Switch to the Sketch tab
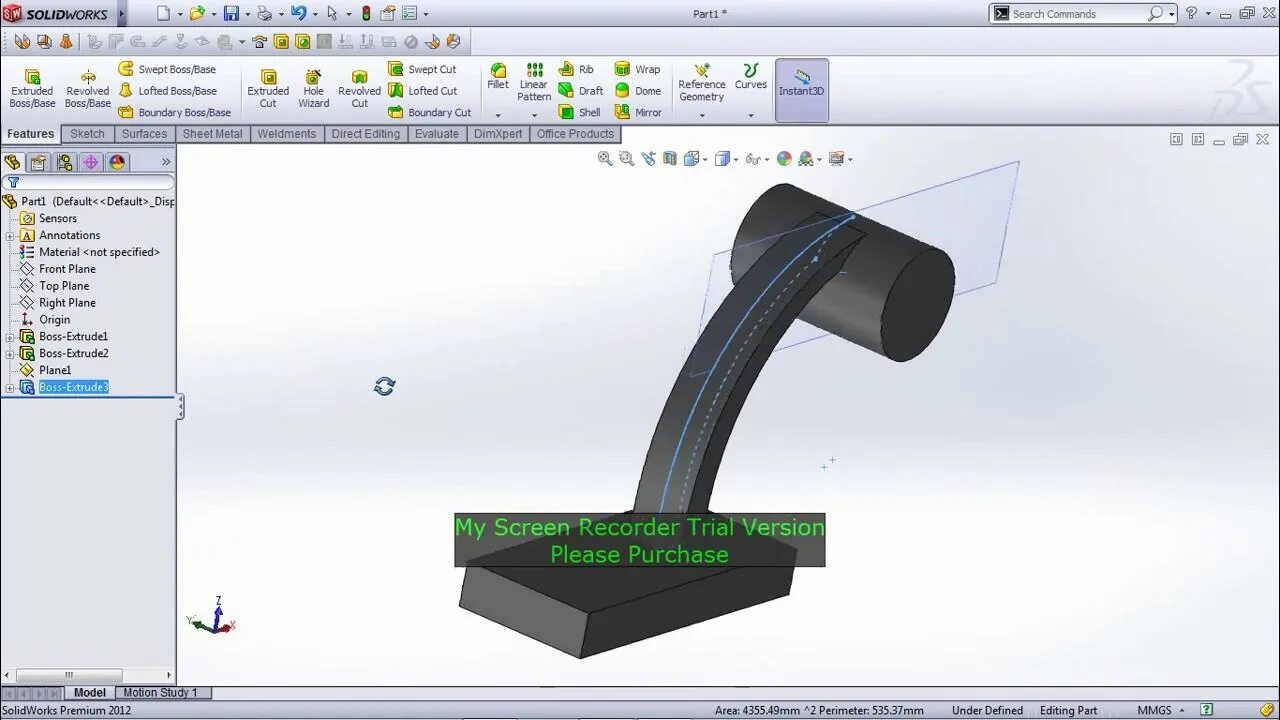 [87, 133]
